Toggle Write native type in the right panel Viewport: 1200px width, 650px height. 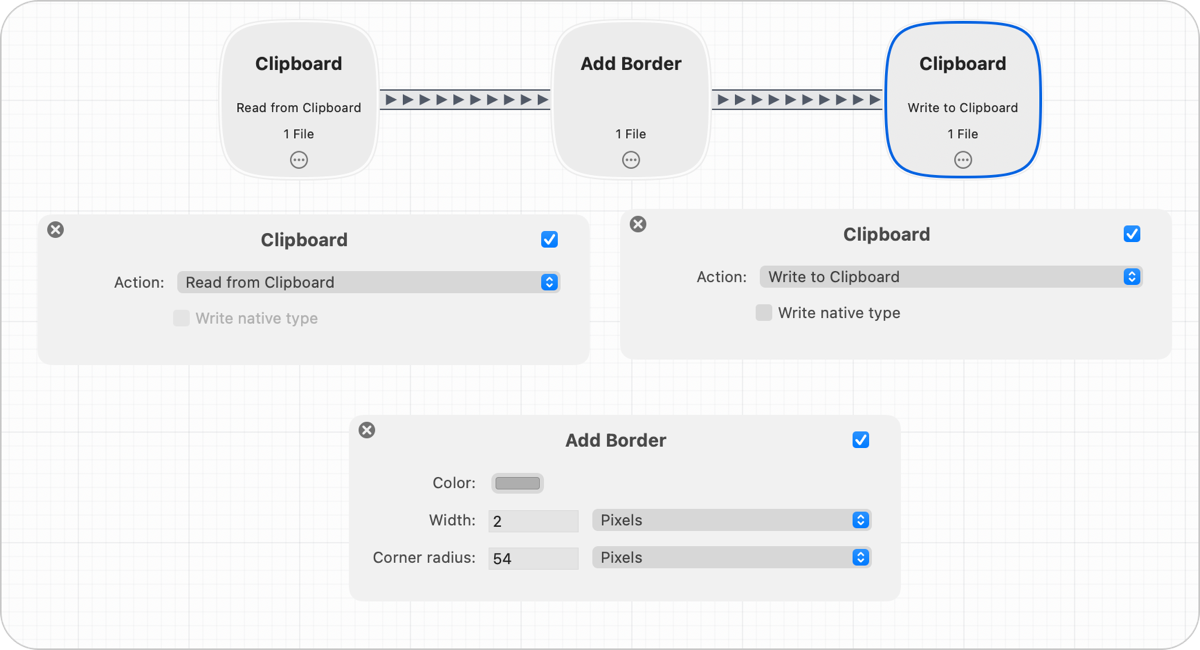point(764,312)
